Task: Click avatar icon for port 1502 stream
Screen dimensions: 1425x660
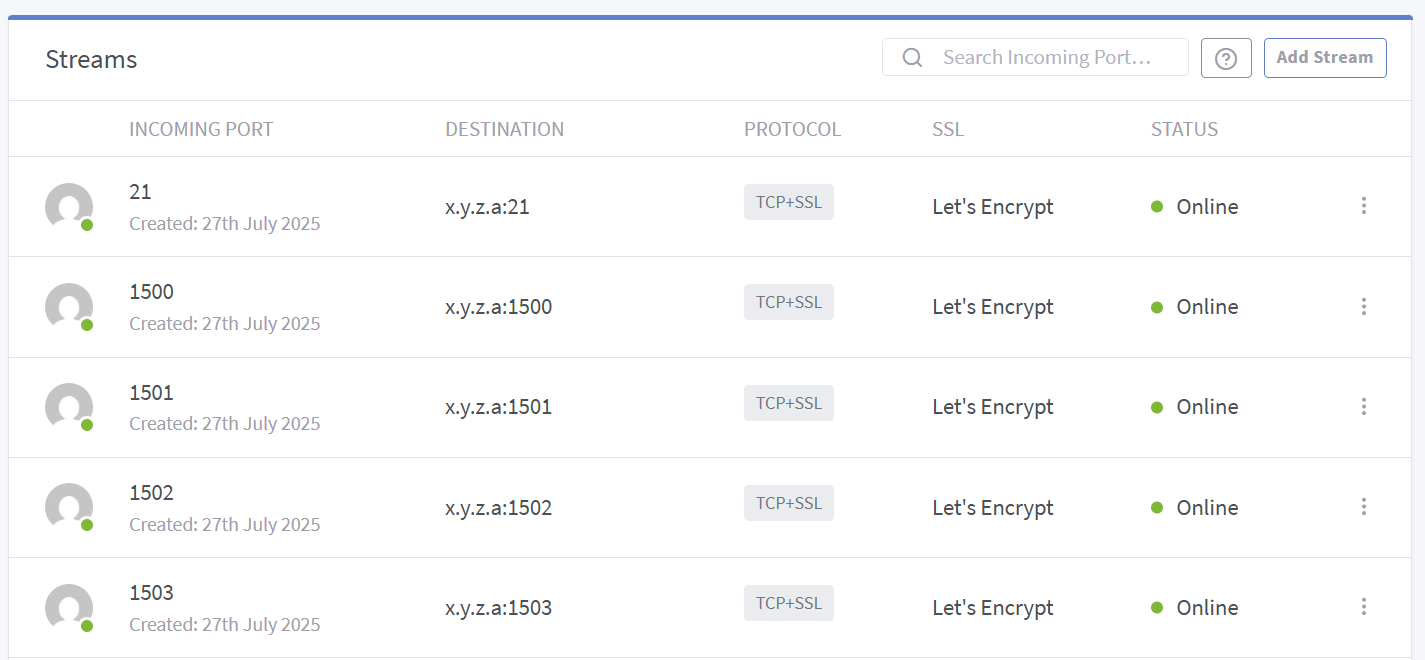Action: pyautogui.click(x=69, y=507)
